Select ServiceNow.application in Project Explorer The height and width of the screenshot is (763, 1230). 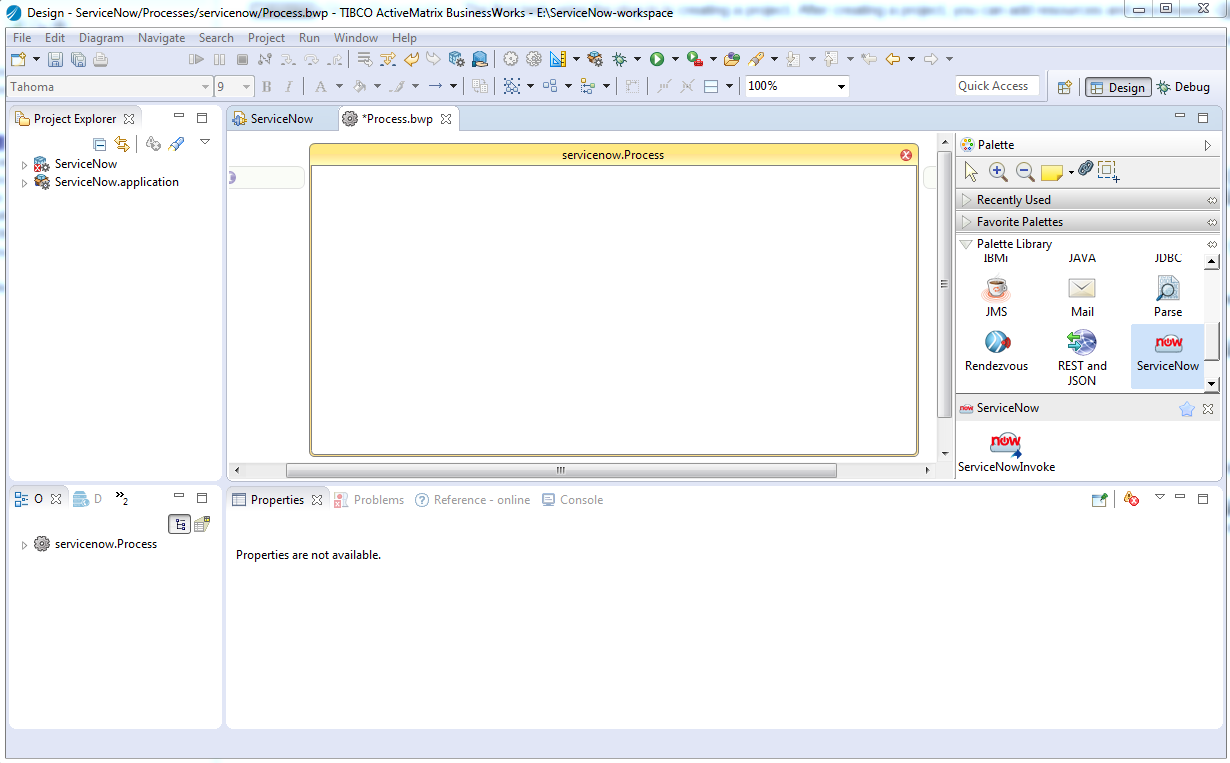click(x=116, y=182)
